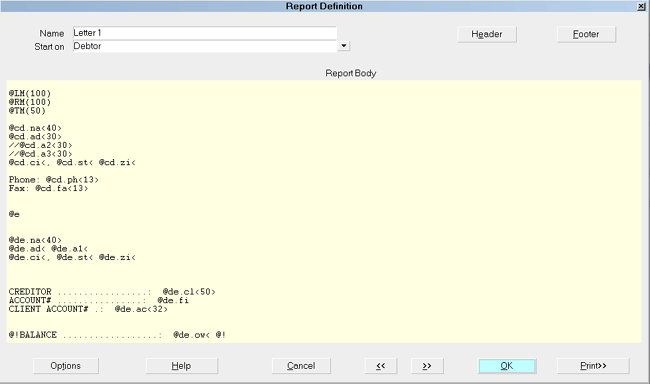Image resolution: width=650 pixels, height=384 pixels.
Task: Cancel the report definition dialog
Action: coord(301,366)
